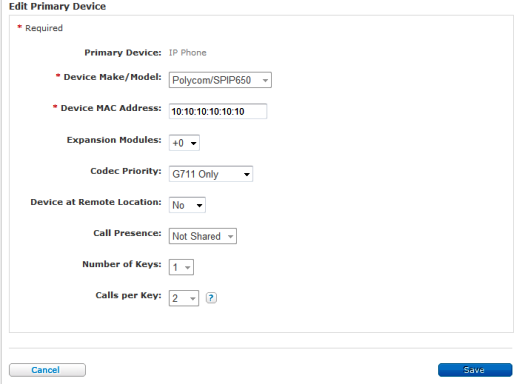The width and height of the screenshot is (519, 384).
Task: Click the arrow beside G711 Only
Action: point(247,174)
